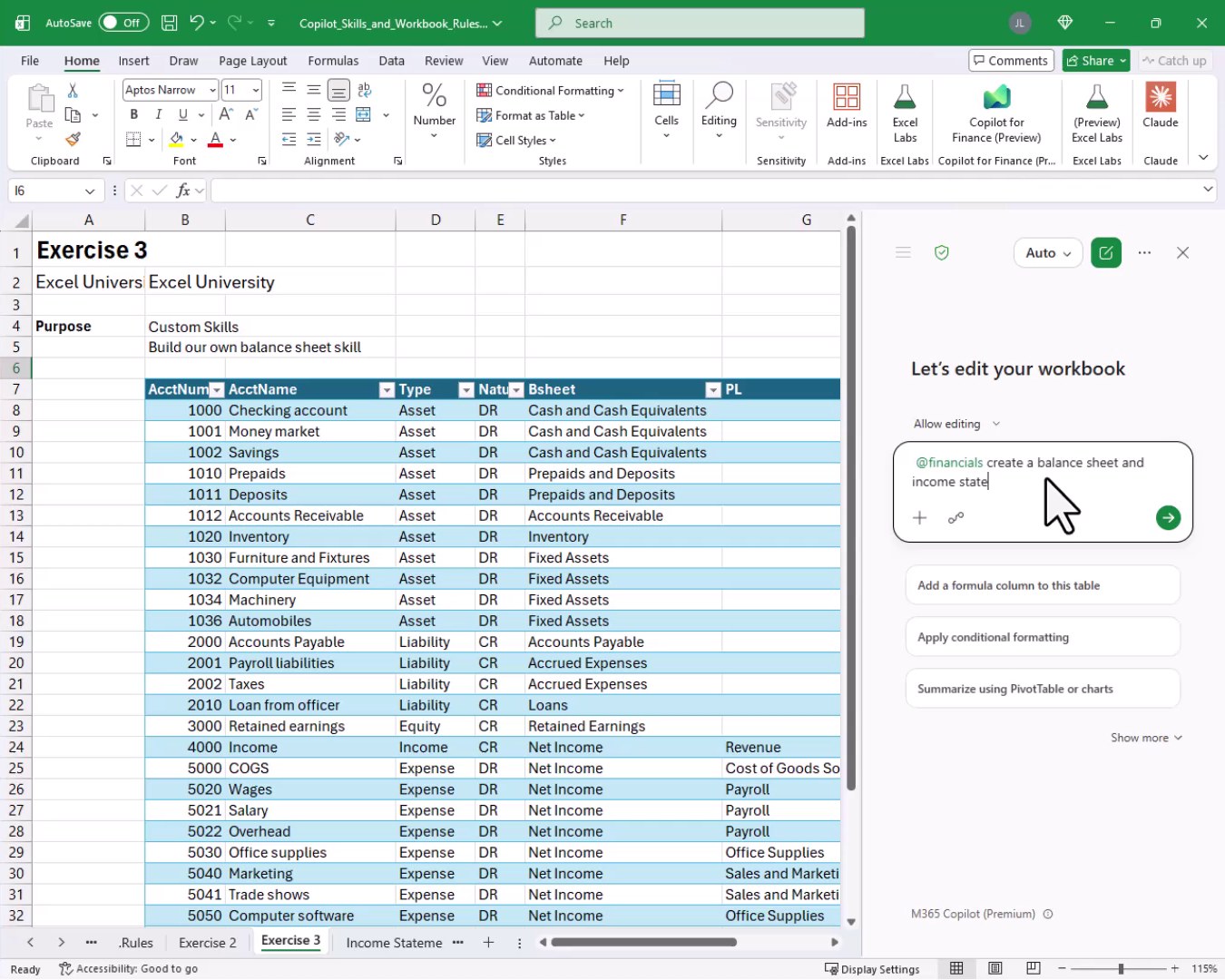1225x980 pixels.
Task: Click the horizontal sheet scrollbar
Action: [x=644, y=943]
